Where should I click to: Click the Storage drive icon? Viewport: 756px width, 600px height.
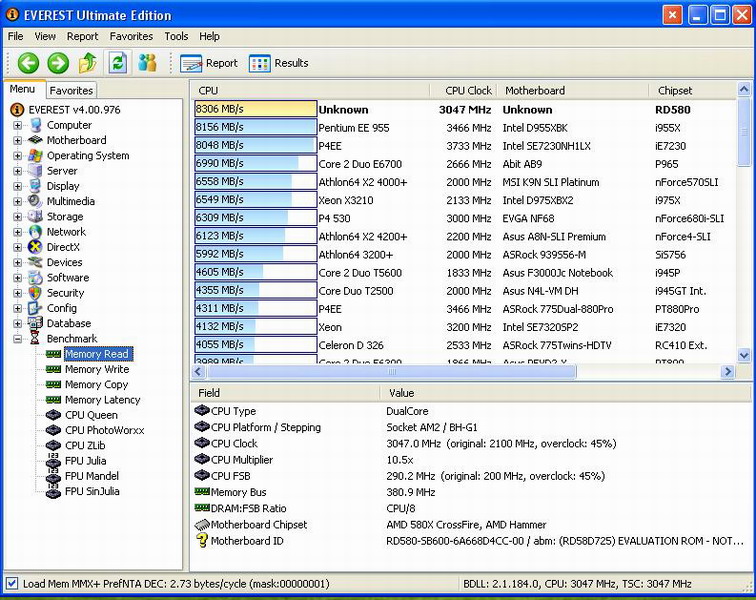(x=35, y=217)
